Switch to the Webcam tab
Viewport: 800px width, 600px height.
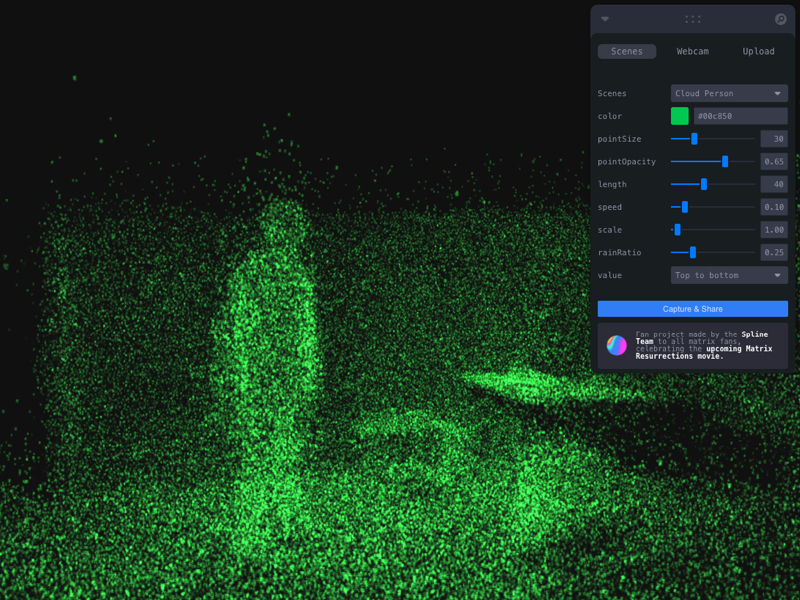[692, 51]
